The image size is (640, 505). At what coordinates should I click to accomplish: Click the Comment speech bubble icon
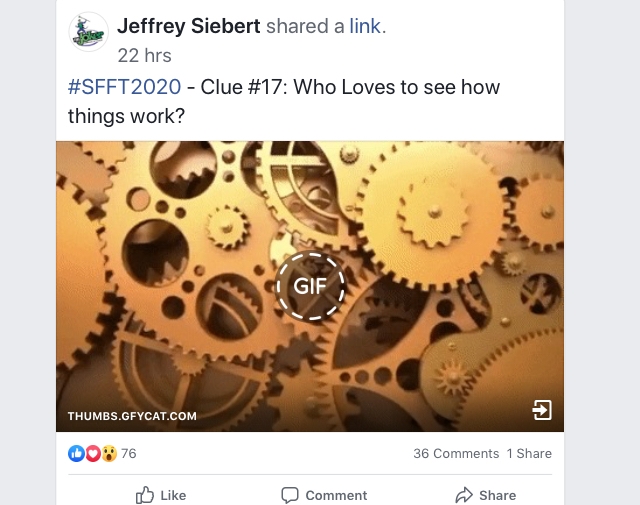coord(290,495)
